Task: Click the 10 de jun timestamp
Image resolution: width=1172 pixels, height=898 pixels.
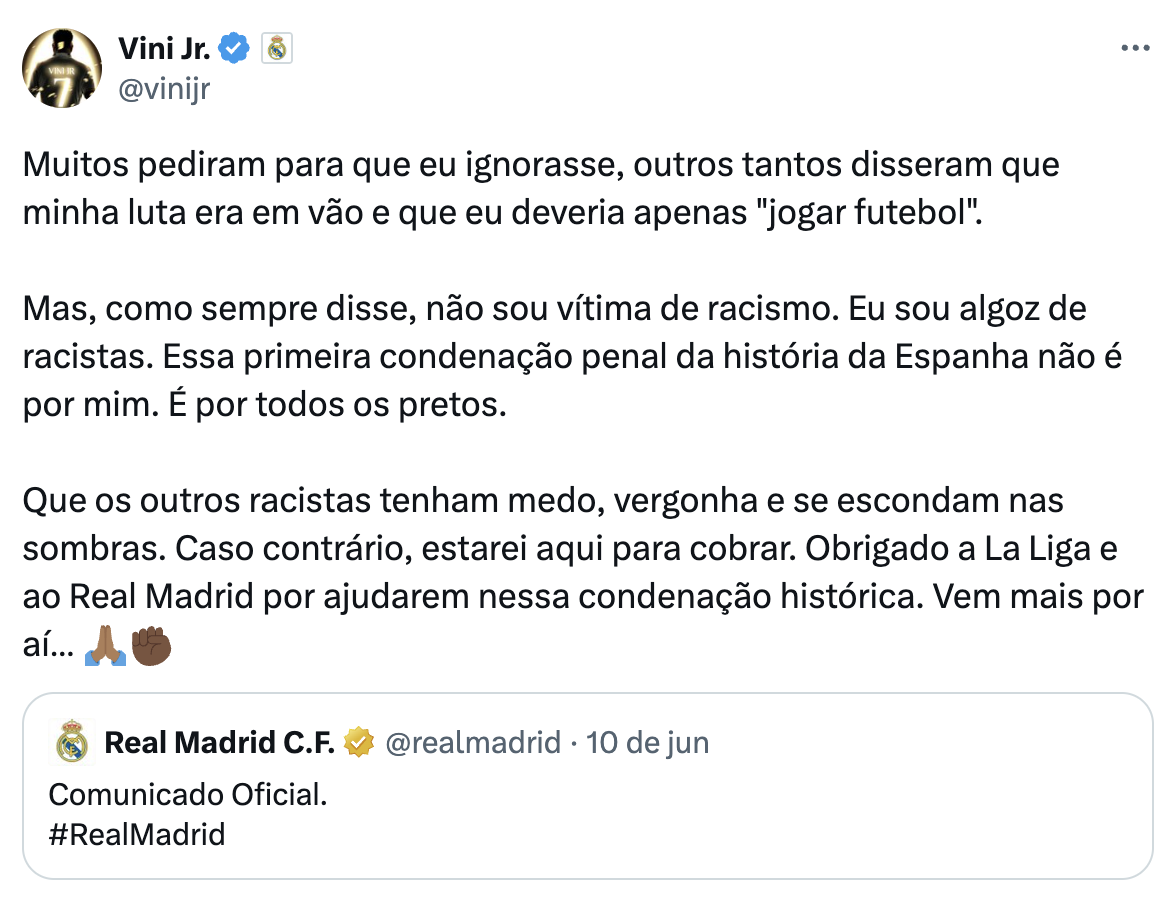Action: 647,742
